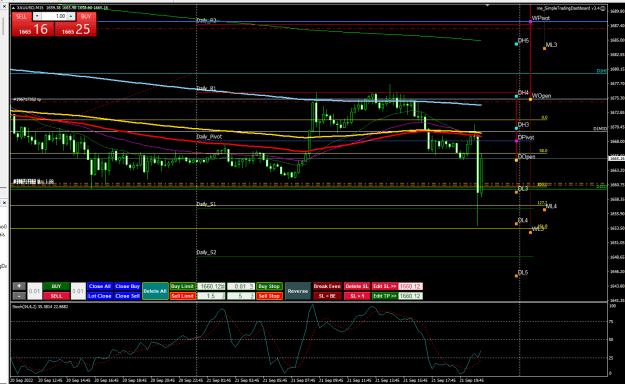The width and height of the screenshot is (625, 384).
Task: Click the SL + 1 button
Action: [x=357, y=296]
